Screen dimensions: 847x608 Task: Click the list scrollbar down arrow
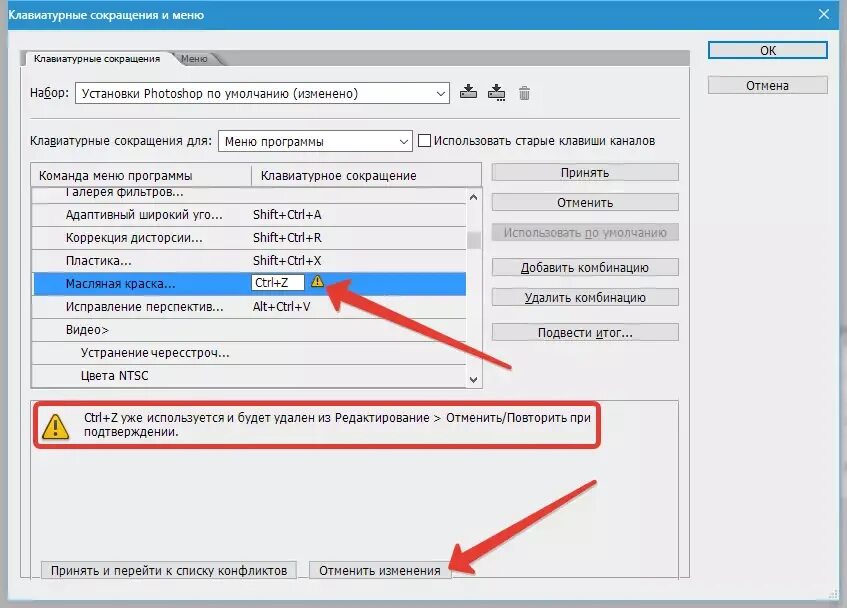coord(474,380)
